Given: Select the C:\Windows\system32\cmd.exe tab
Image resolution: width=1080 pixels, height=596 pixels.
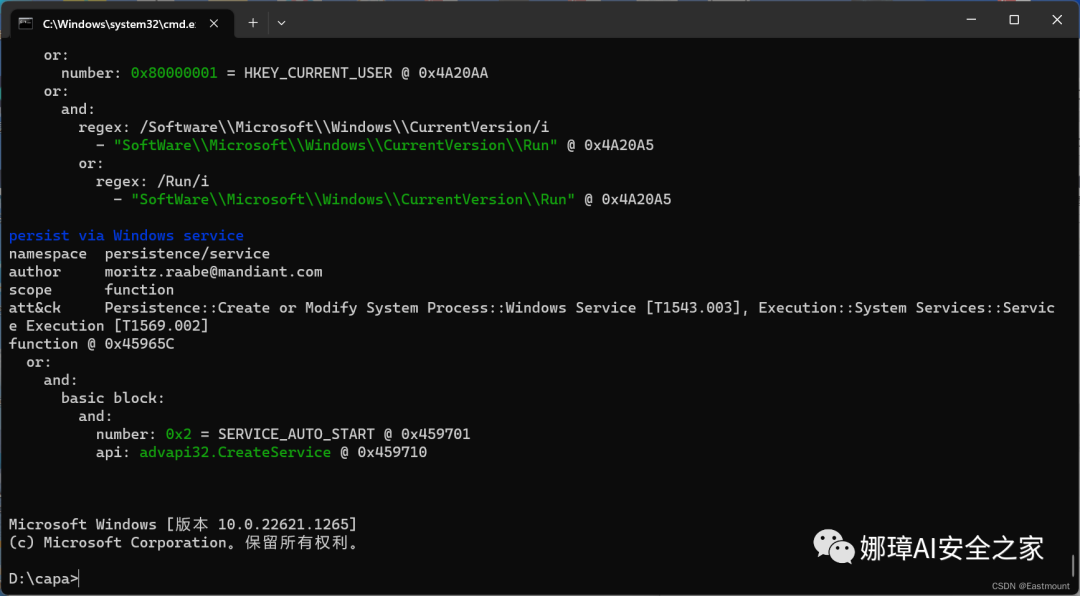Looking at the screenshot, I should pyautogui.click(x=119, y=23).
